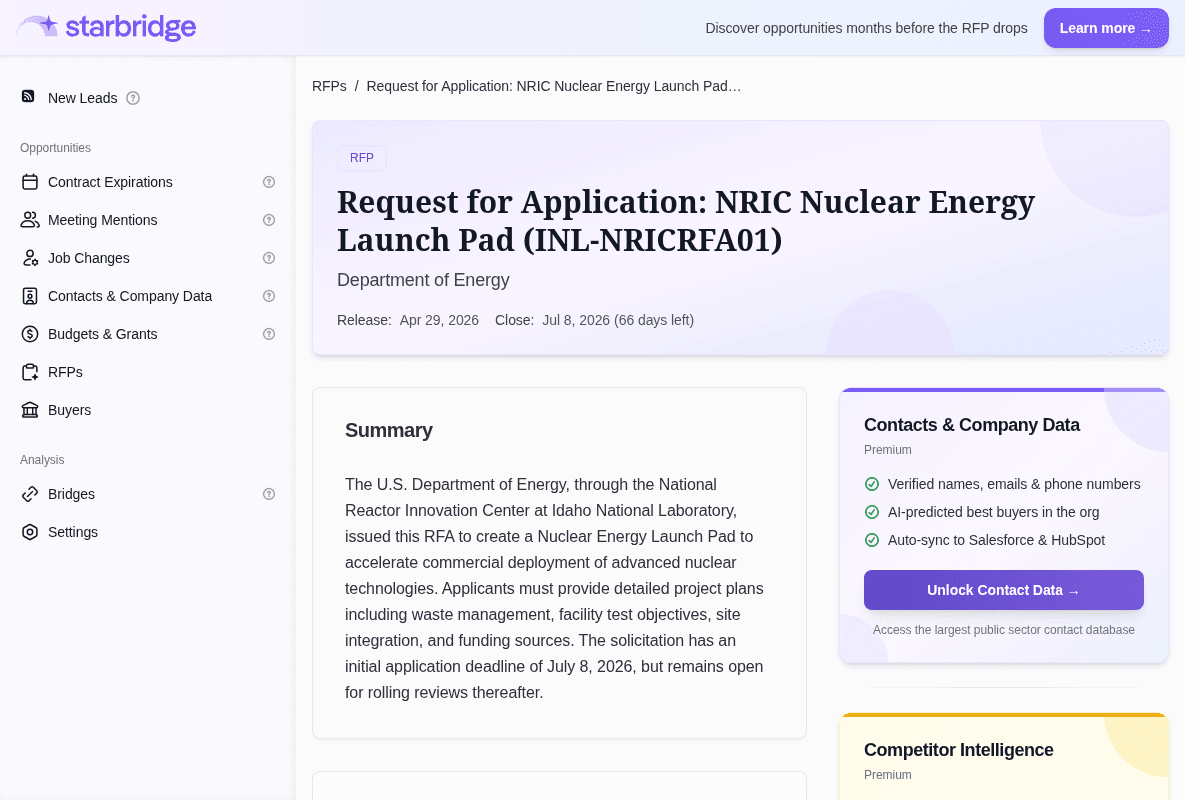Click the RFP title heading
1200x800 pixels.
[x=686, y=221]
